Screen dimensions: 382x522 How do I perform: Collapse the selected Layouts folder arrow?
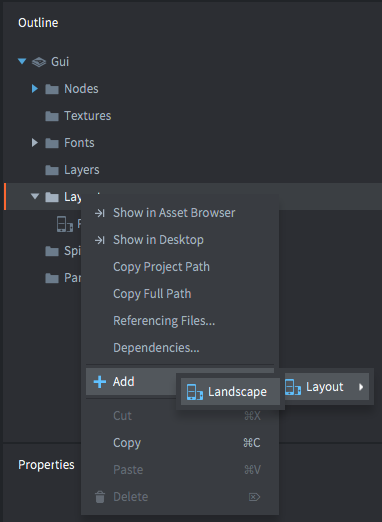pos(35,196)
